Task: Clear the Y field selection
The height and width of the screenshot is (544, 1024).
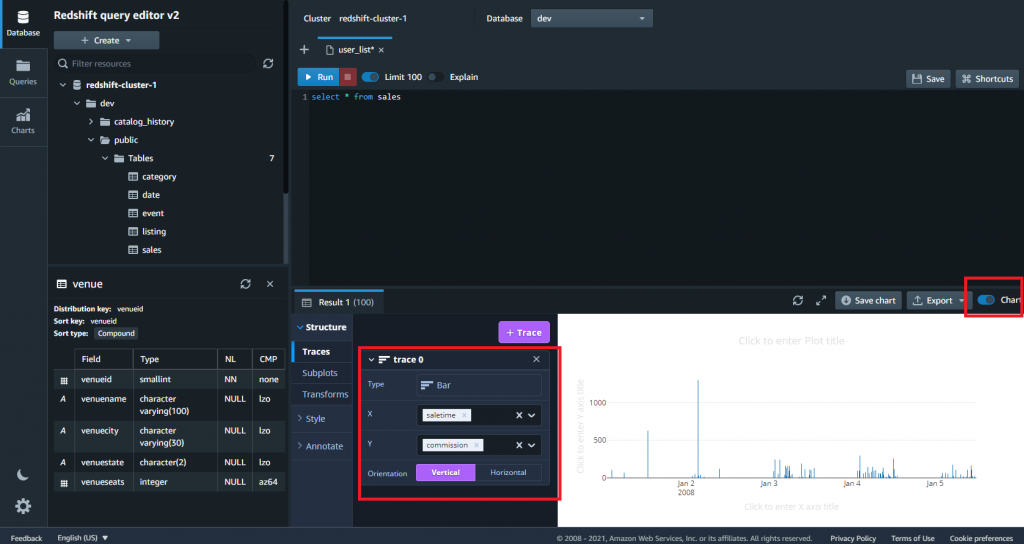Action: tap(519, 445)
